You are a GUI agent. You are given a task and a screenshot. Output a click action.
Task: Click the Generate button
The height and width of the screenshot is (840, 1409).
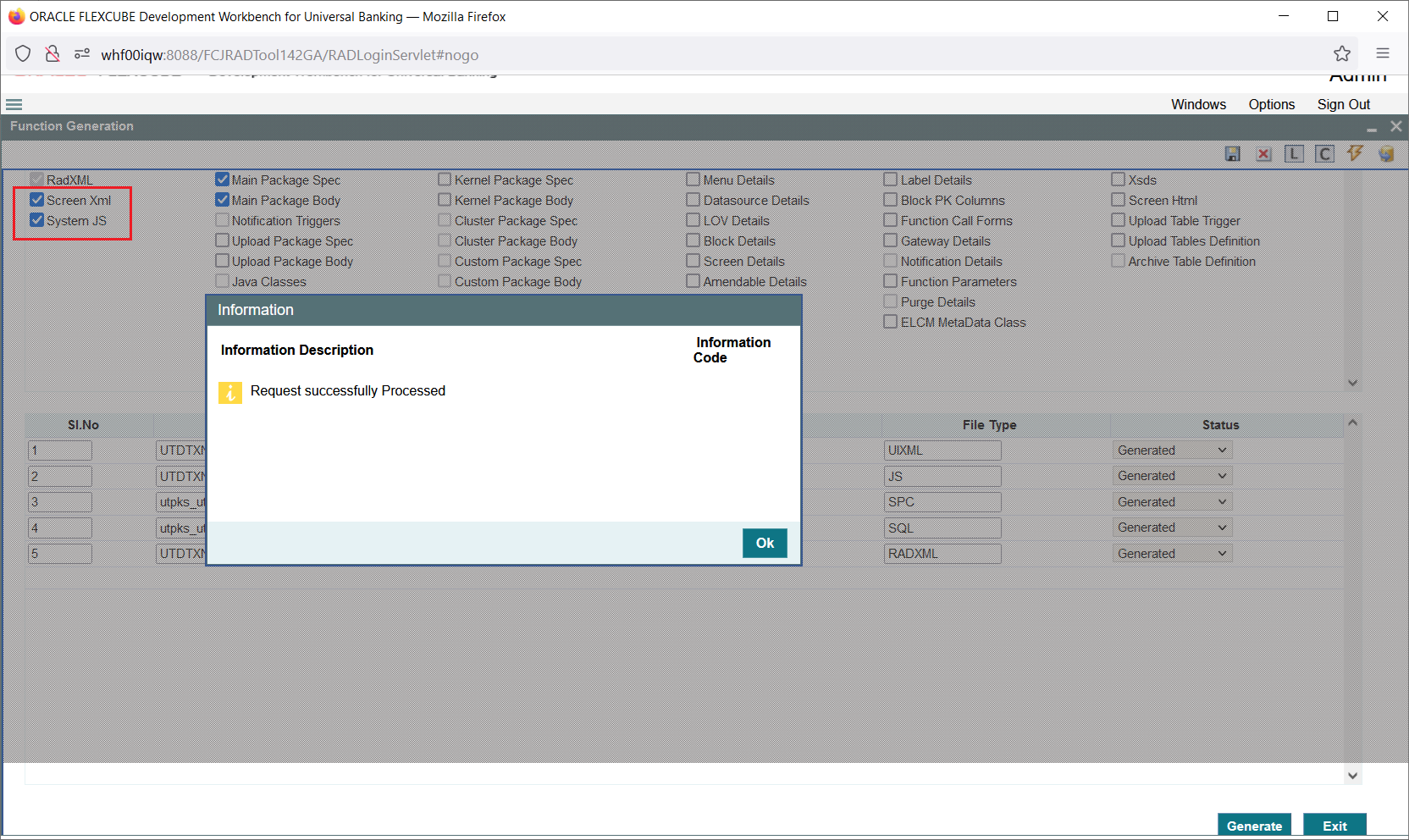(1254, 826)
